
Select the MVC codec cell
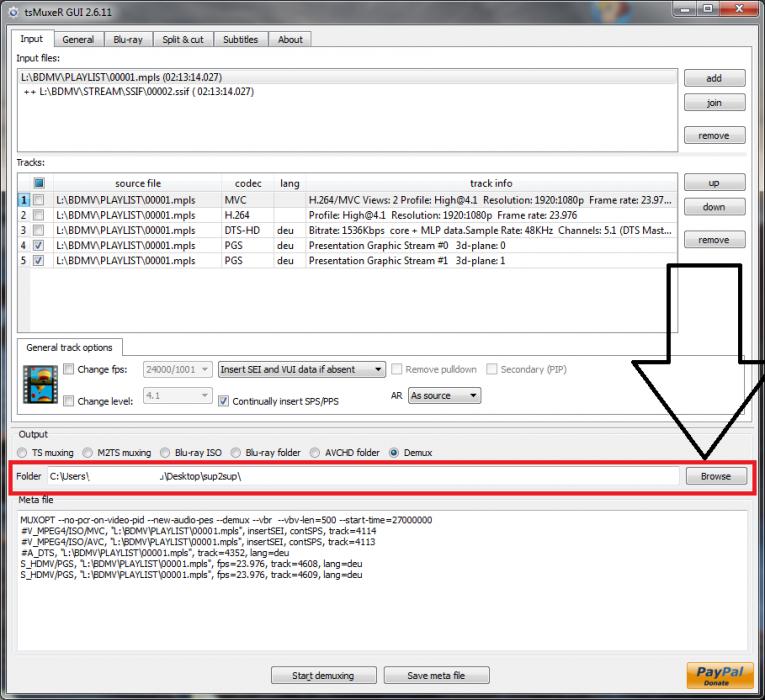(248, 200)
